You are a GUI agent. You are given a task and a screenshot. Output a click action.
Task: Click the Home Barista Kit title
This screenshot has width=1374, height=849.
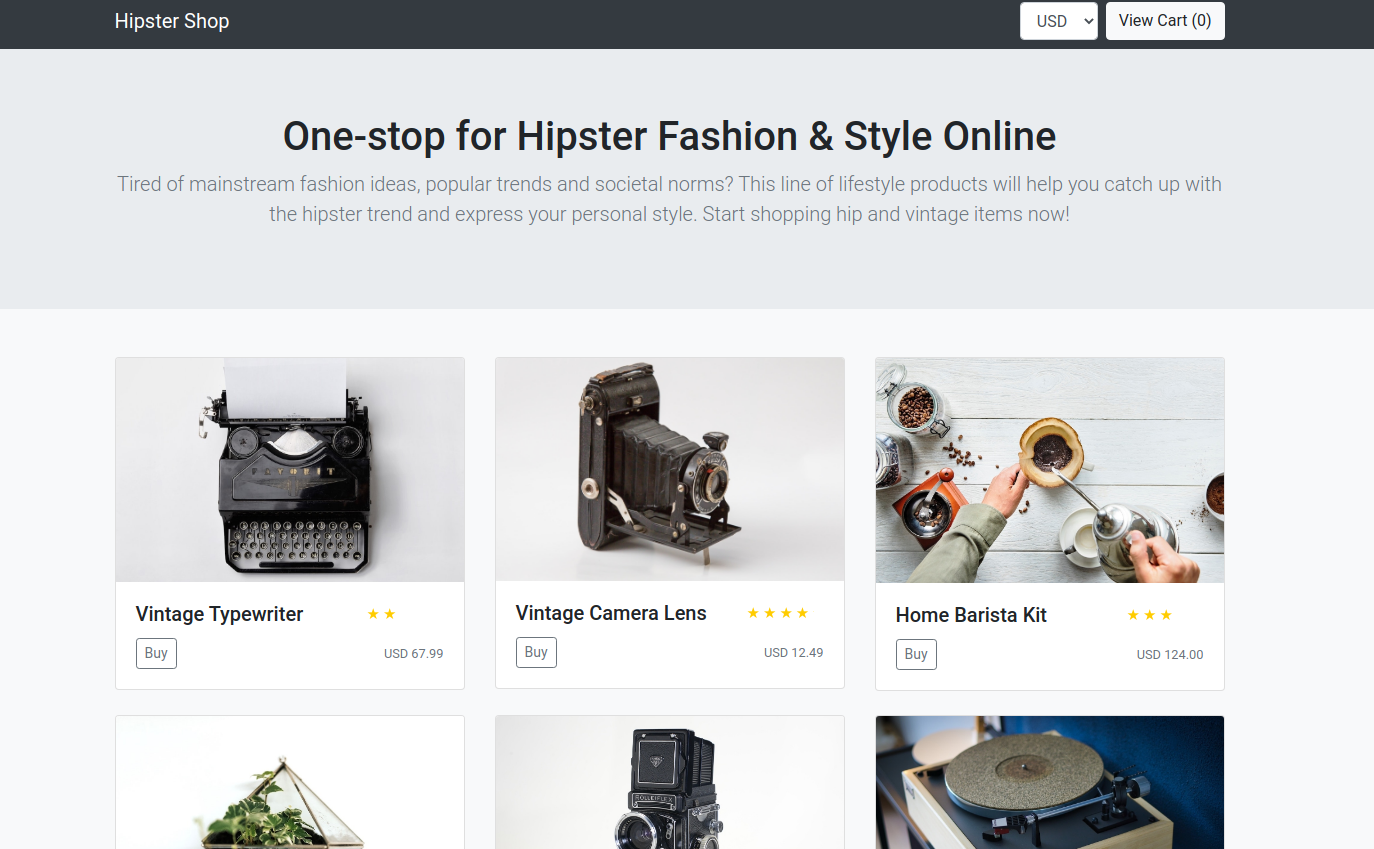click(x=971, y=615)
